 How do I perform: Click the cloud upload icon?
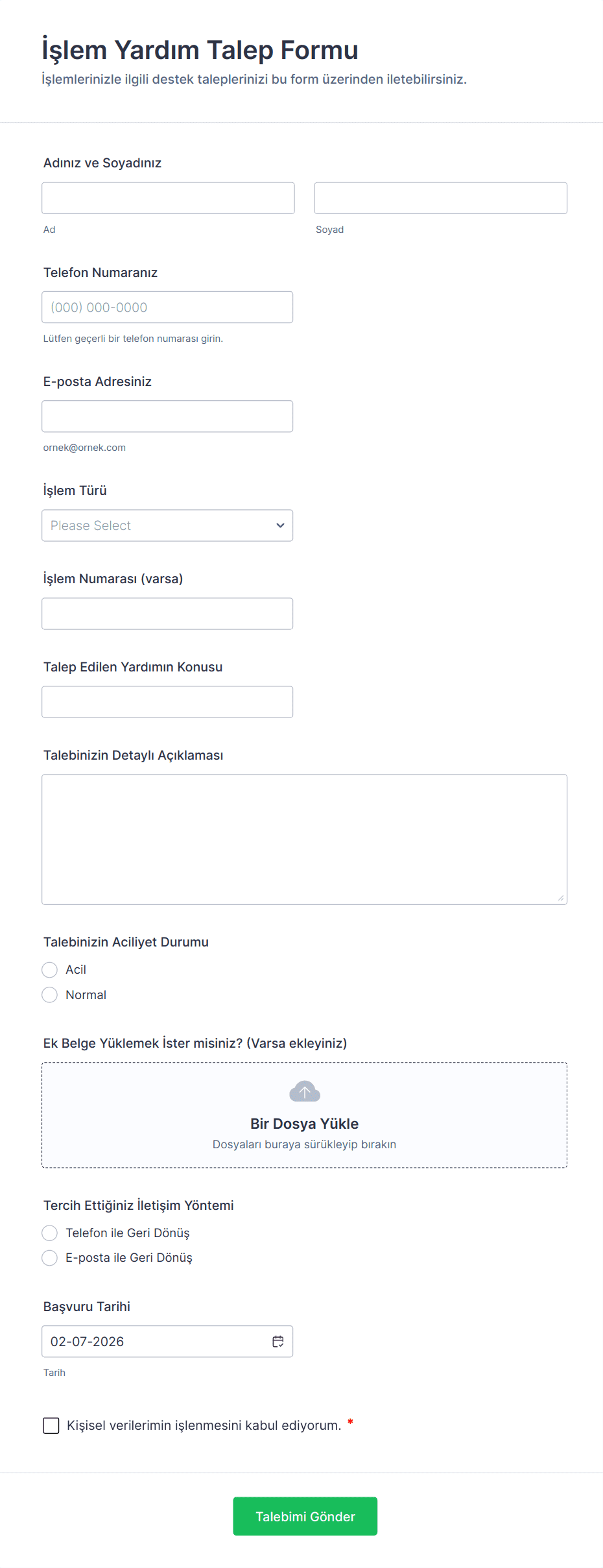click(304, 1092)
